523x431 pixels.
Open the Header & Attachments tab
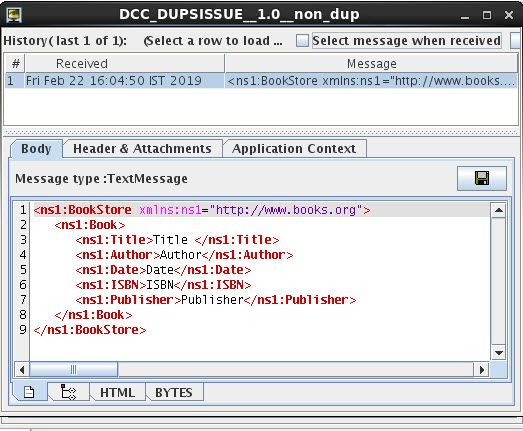pyautogui.click(x=142, y=148)
